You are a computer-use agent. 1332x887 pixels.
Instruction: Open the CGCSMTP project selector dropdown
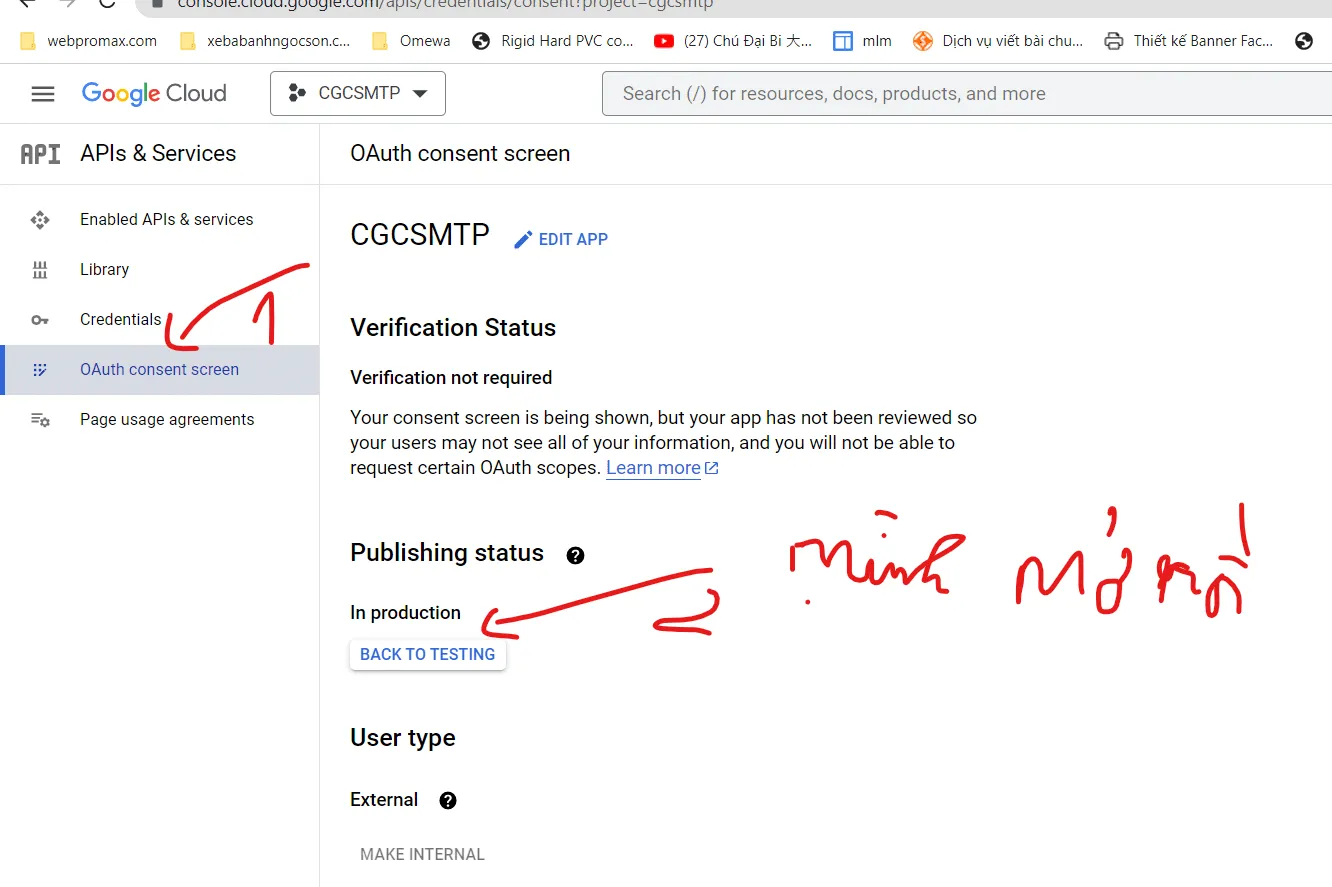358,94
